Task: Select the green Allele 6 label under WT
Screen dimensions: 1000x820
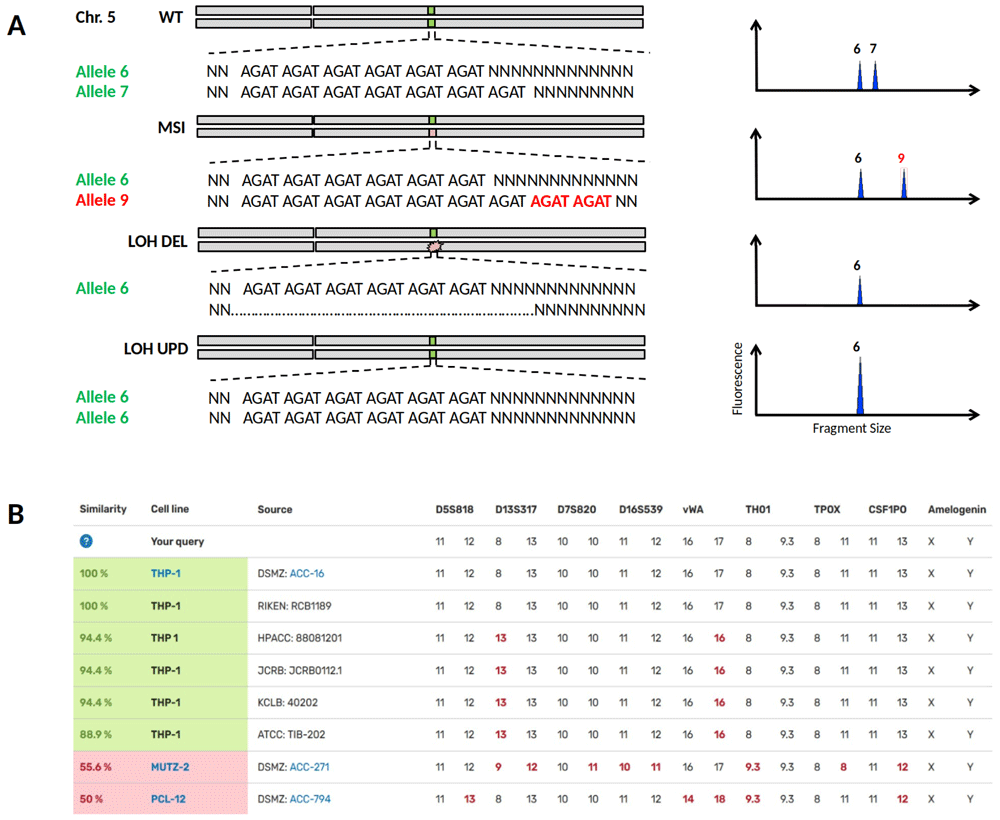Action: click(x=101, y=72)
